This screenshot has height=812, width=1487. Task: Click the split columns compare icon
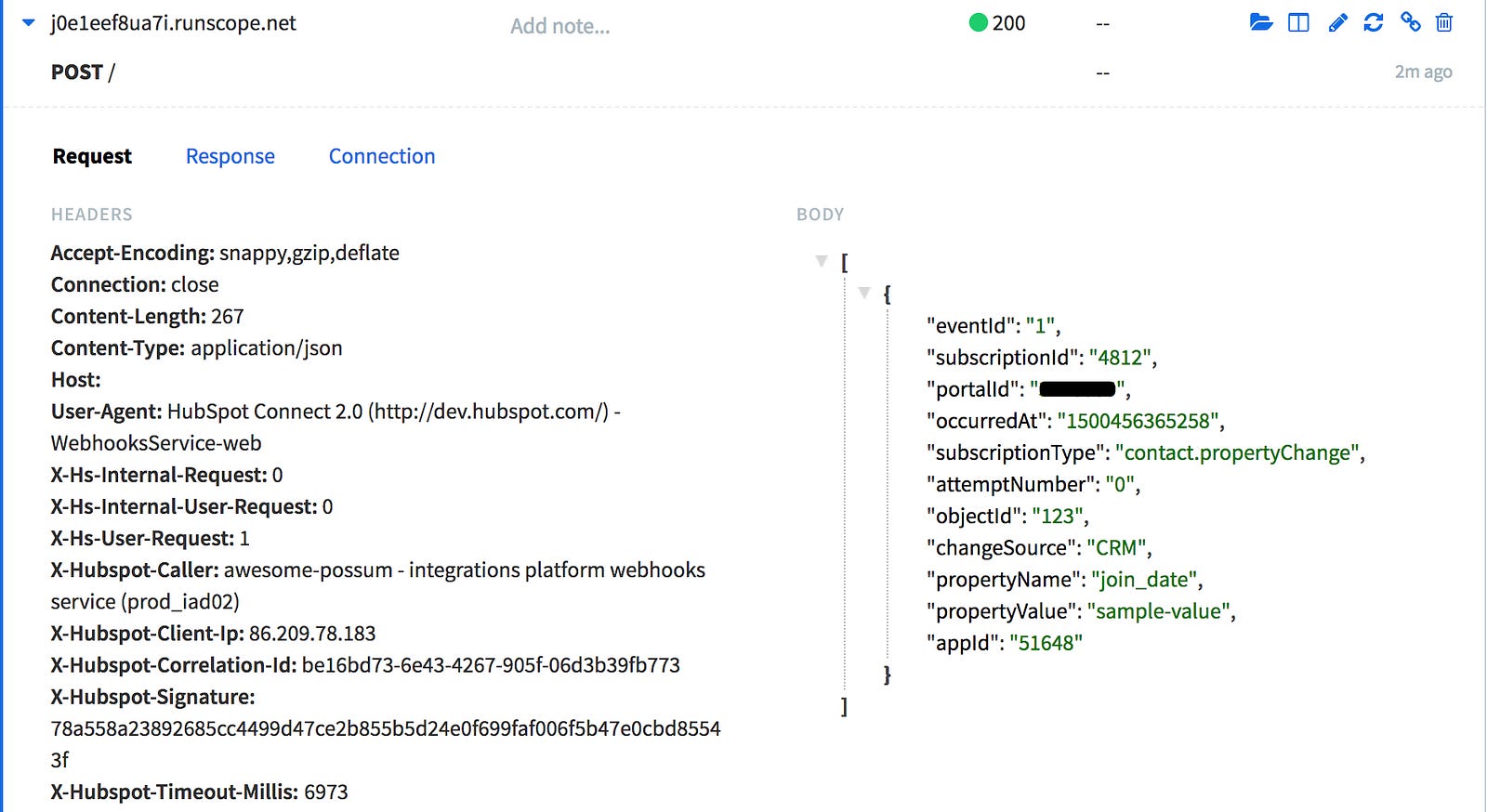click(x=1298, y=22)
